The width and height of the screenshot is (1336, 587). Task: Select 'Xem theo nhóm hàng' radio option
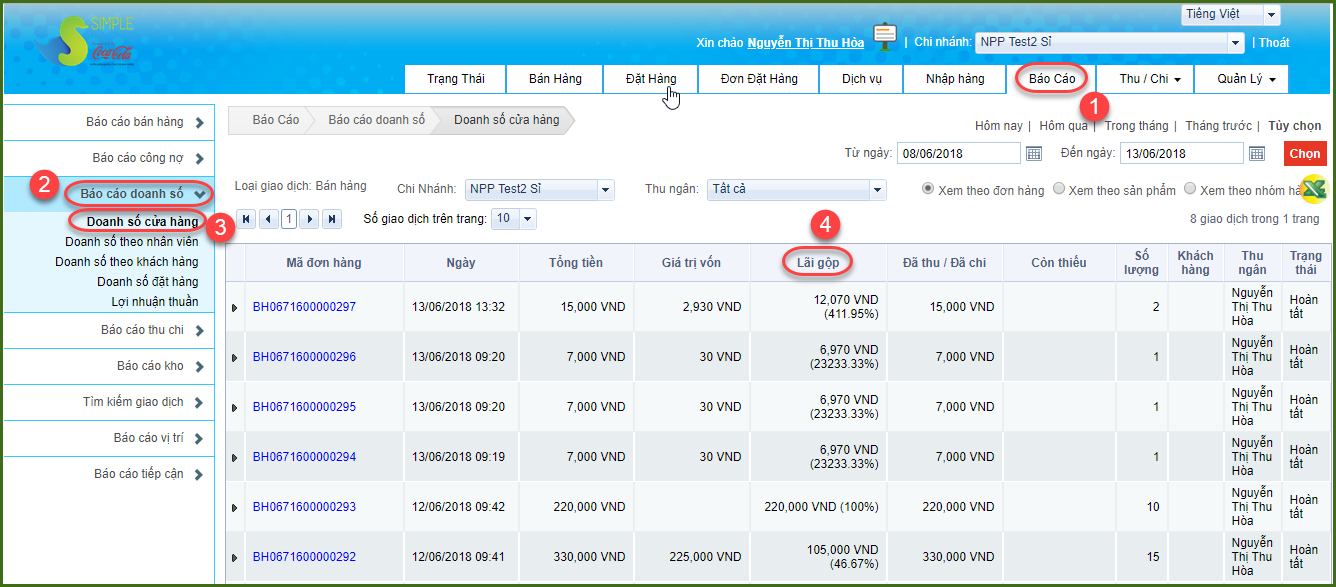pos(1190,189)
